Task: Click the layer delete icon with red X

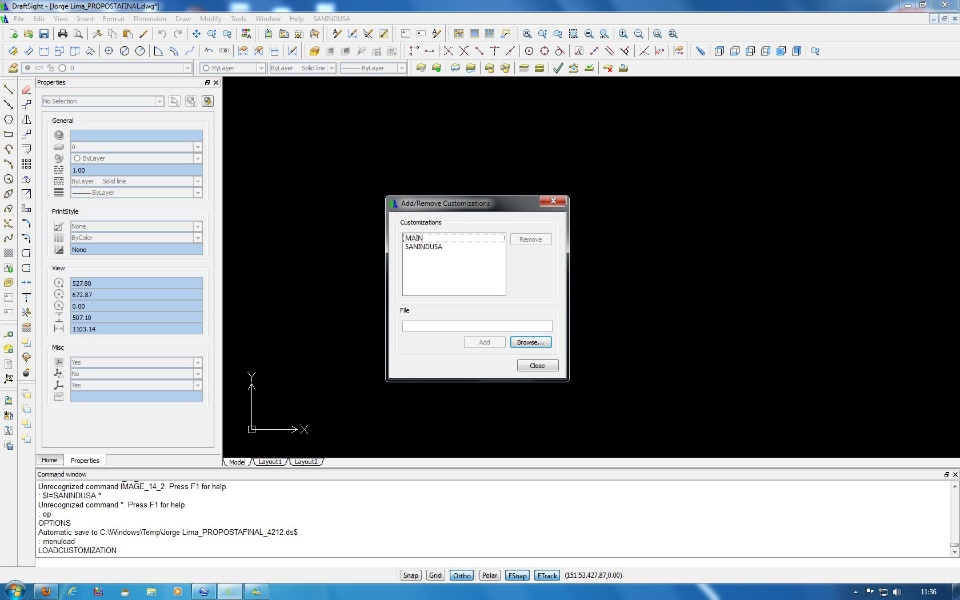Action: [x=608, y=68]
